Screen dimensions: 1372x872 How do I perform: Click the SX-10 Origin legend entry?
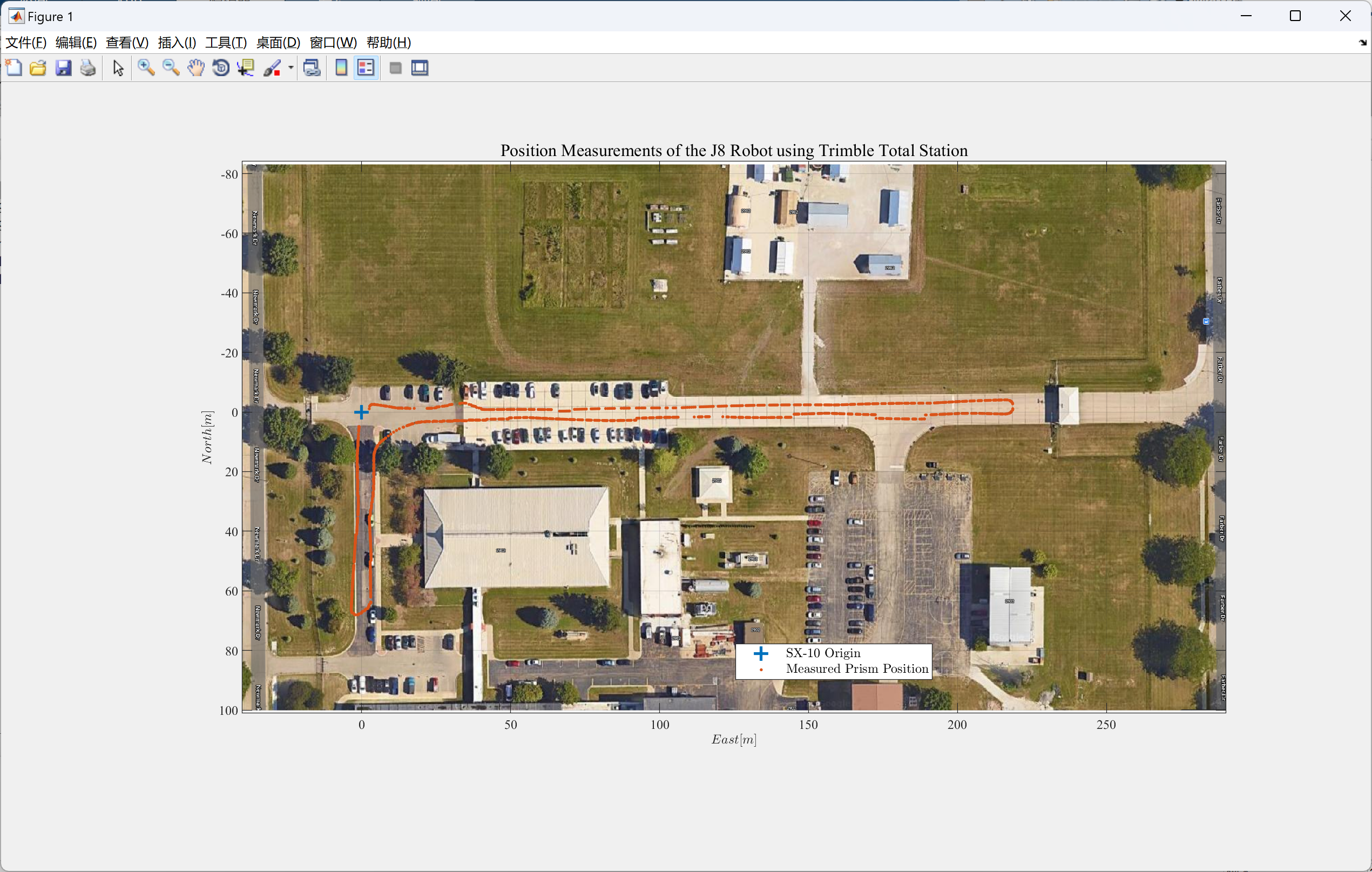click(823, 653)
